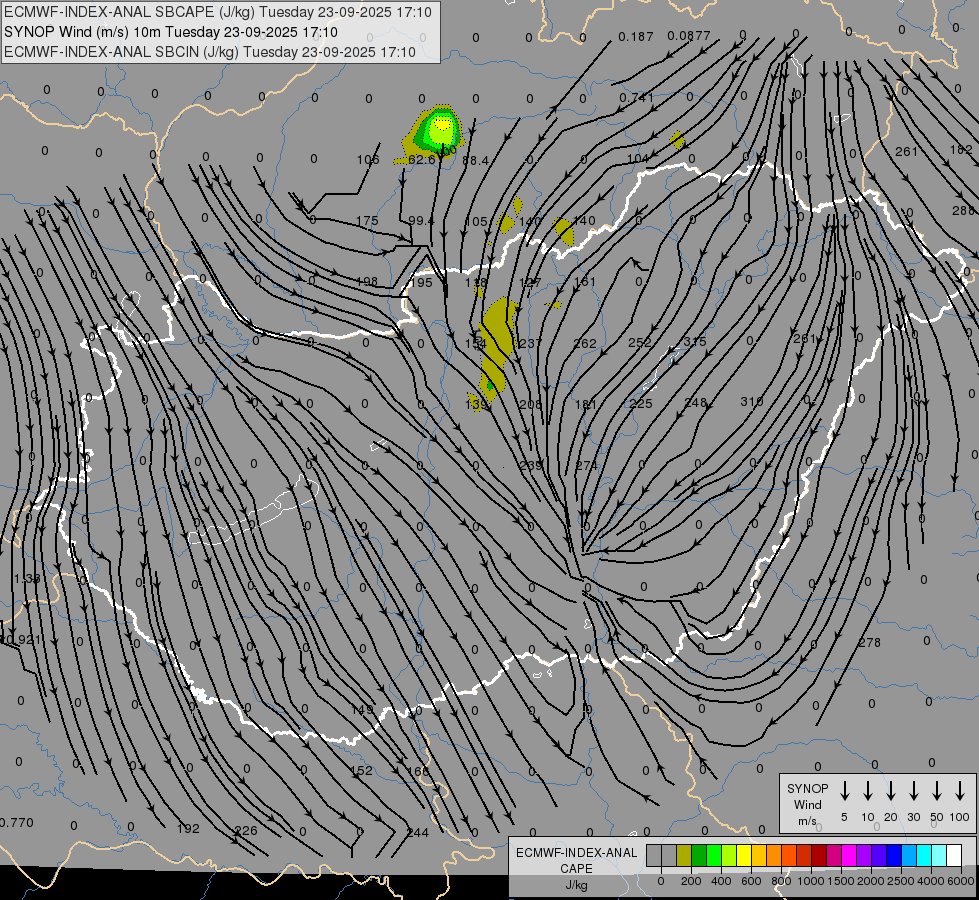The height and width of the screenshot is (900, 979).
Task: Click the grid value '315'
Action: (694, 341)
